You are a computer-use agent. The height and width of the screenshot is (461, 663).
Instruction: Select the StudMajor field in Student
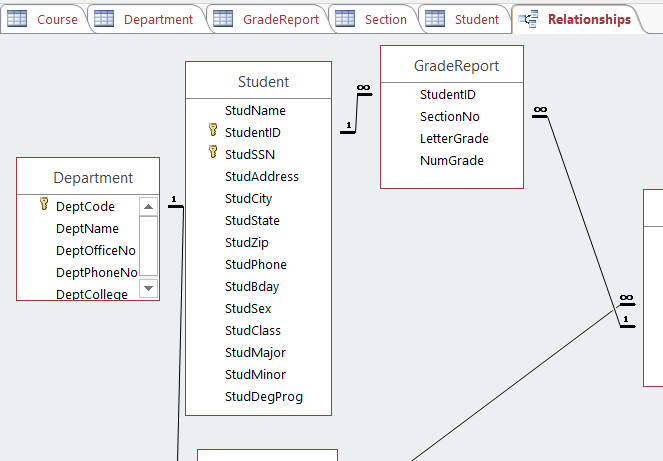(x=253, y=353)
